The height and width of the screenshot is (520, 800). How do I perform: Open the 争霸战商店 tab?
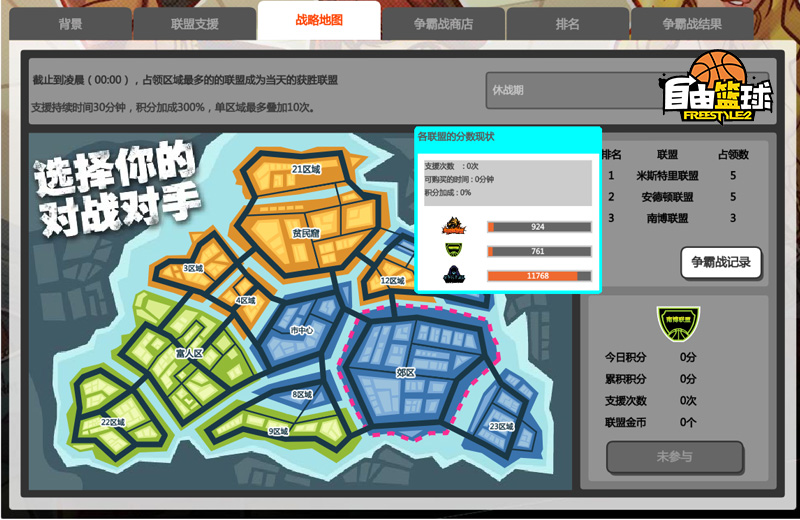click(x=442, y=24)
